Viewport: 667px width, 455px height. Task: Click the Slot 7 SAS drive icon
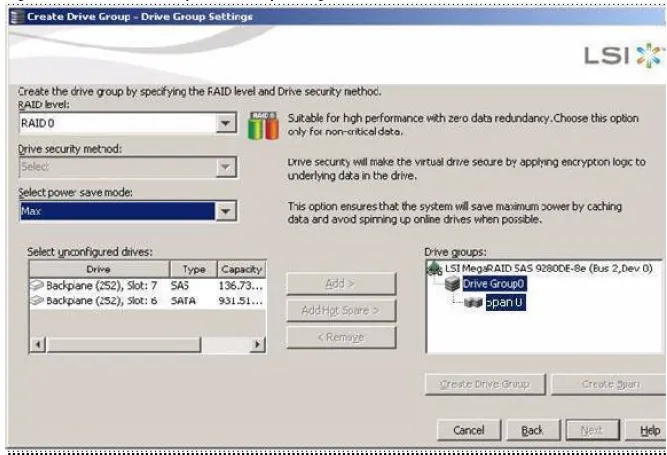click(36, 286)
